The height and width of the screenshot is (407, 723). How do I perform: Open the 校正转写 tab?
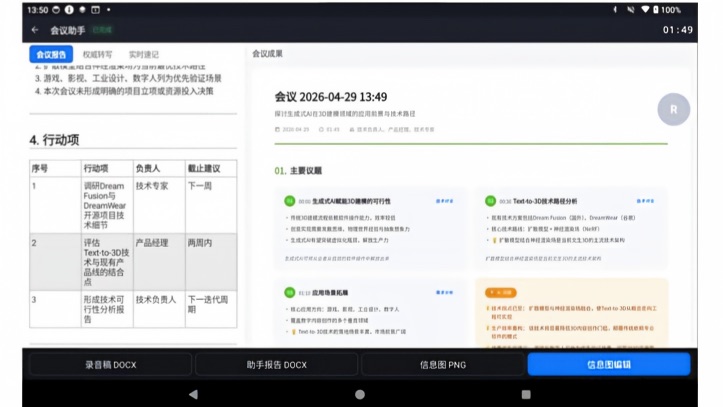pos(97,54)
